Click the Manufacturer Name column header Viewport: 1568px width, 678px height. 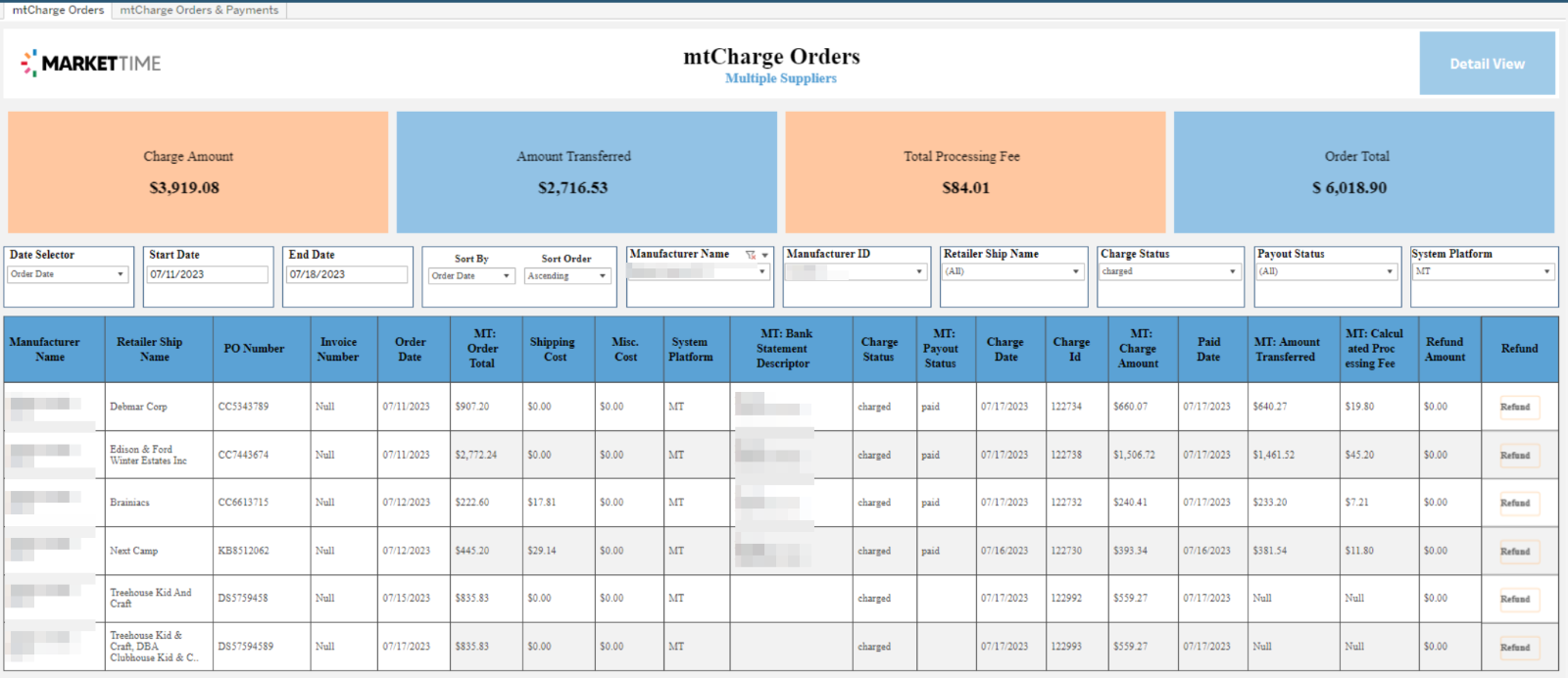(54, 349)
